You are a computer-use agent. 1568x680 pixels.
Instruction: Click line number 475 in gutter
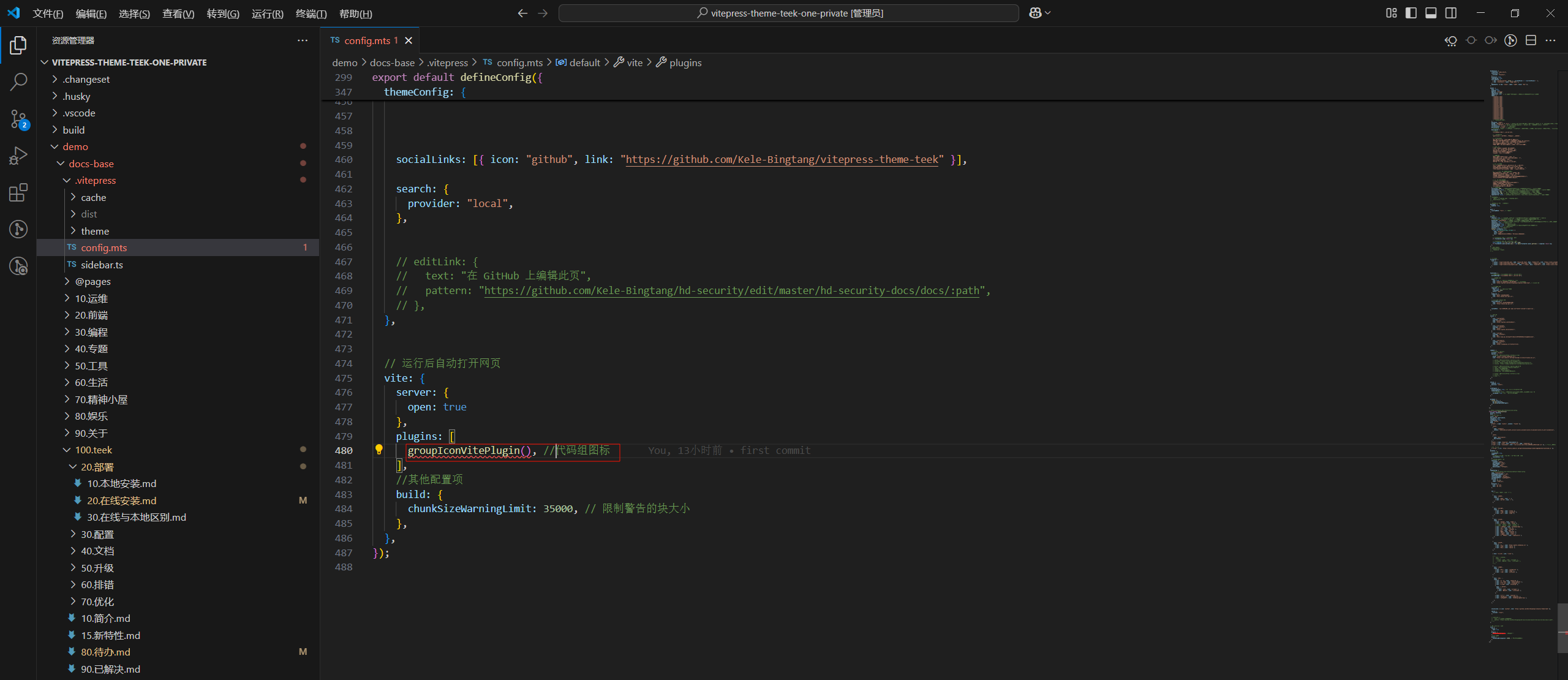[344, 378]
